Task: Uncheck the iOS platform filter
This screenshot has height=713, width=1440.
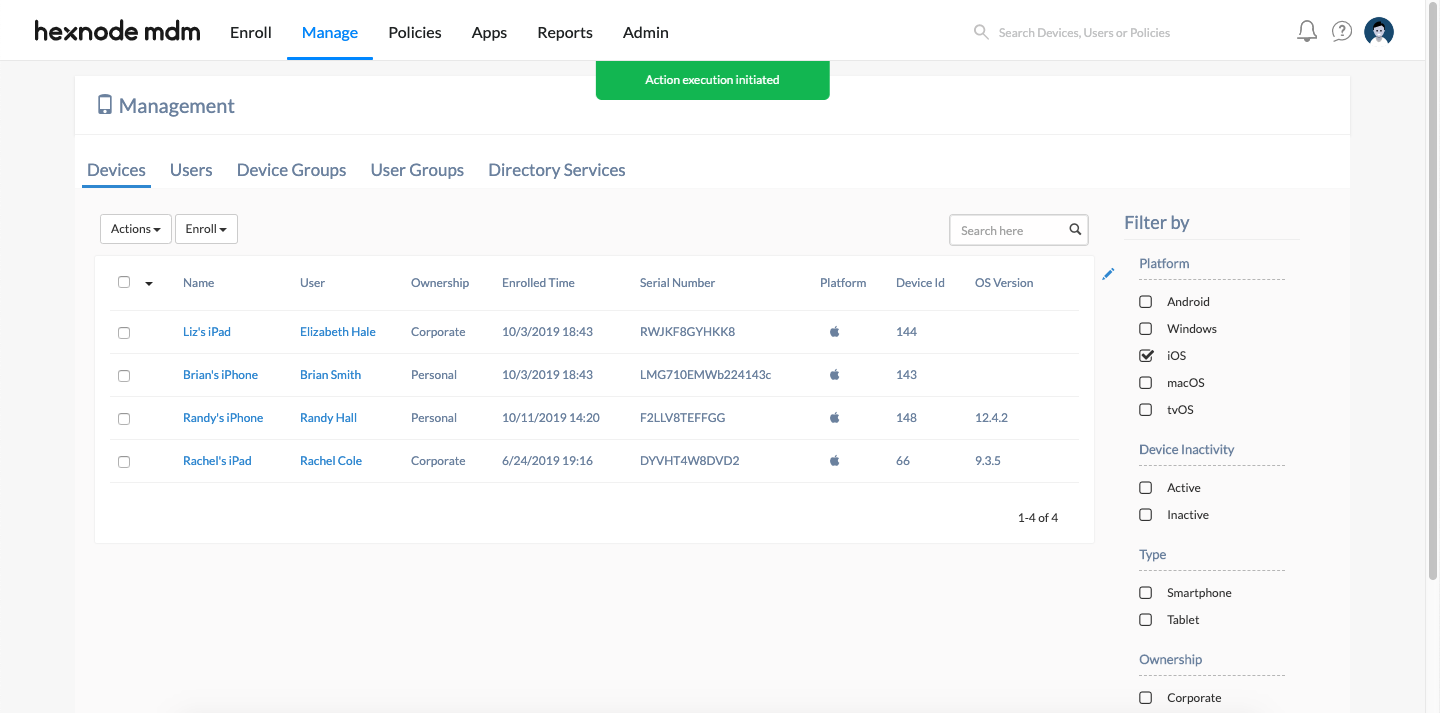Action: click(1146, 356)
